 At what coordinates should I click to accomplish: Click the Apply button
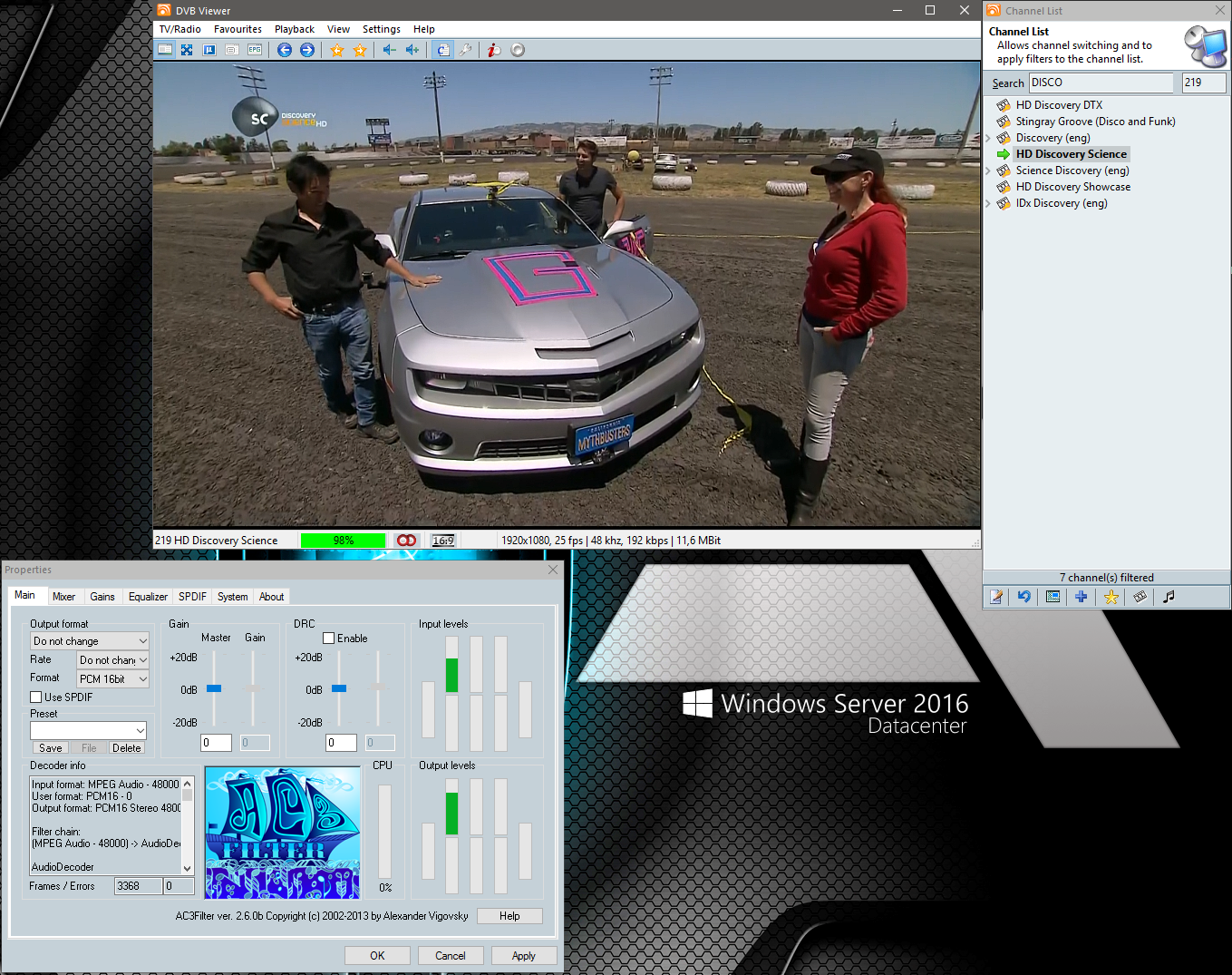[524, 956]
